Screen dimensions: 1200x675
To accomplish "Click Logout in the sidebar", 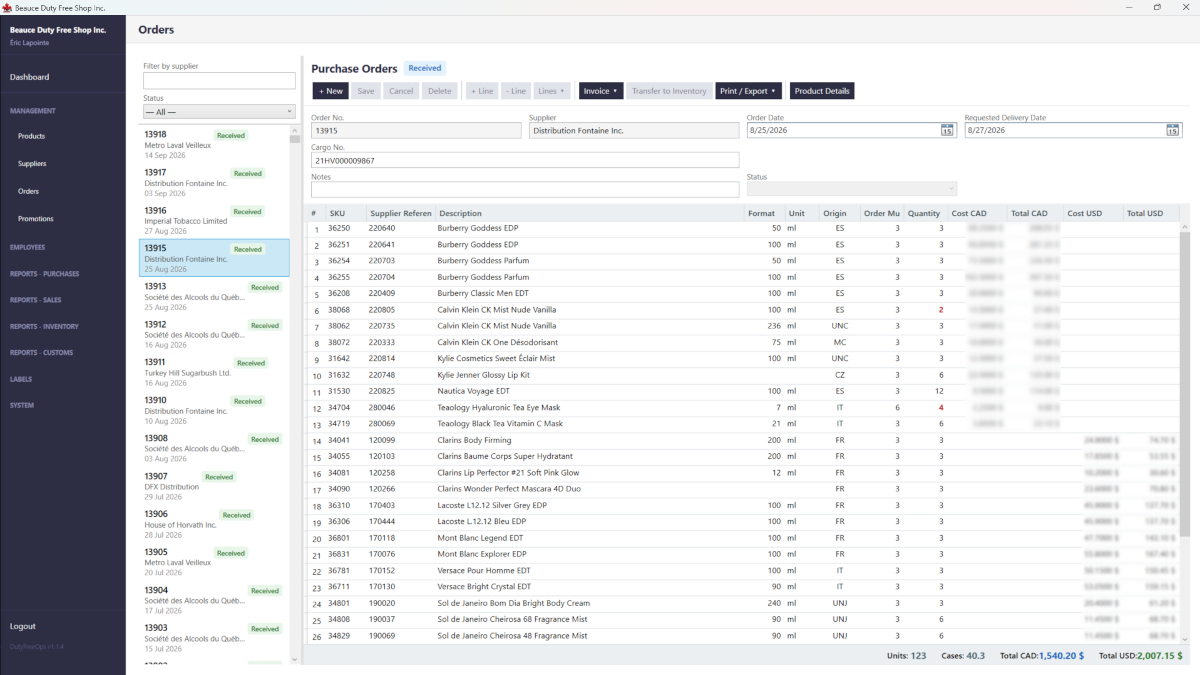I will click(x=23, y=627).
